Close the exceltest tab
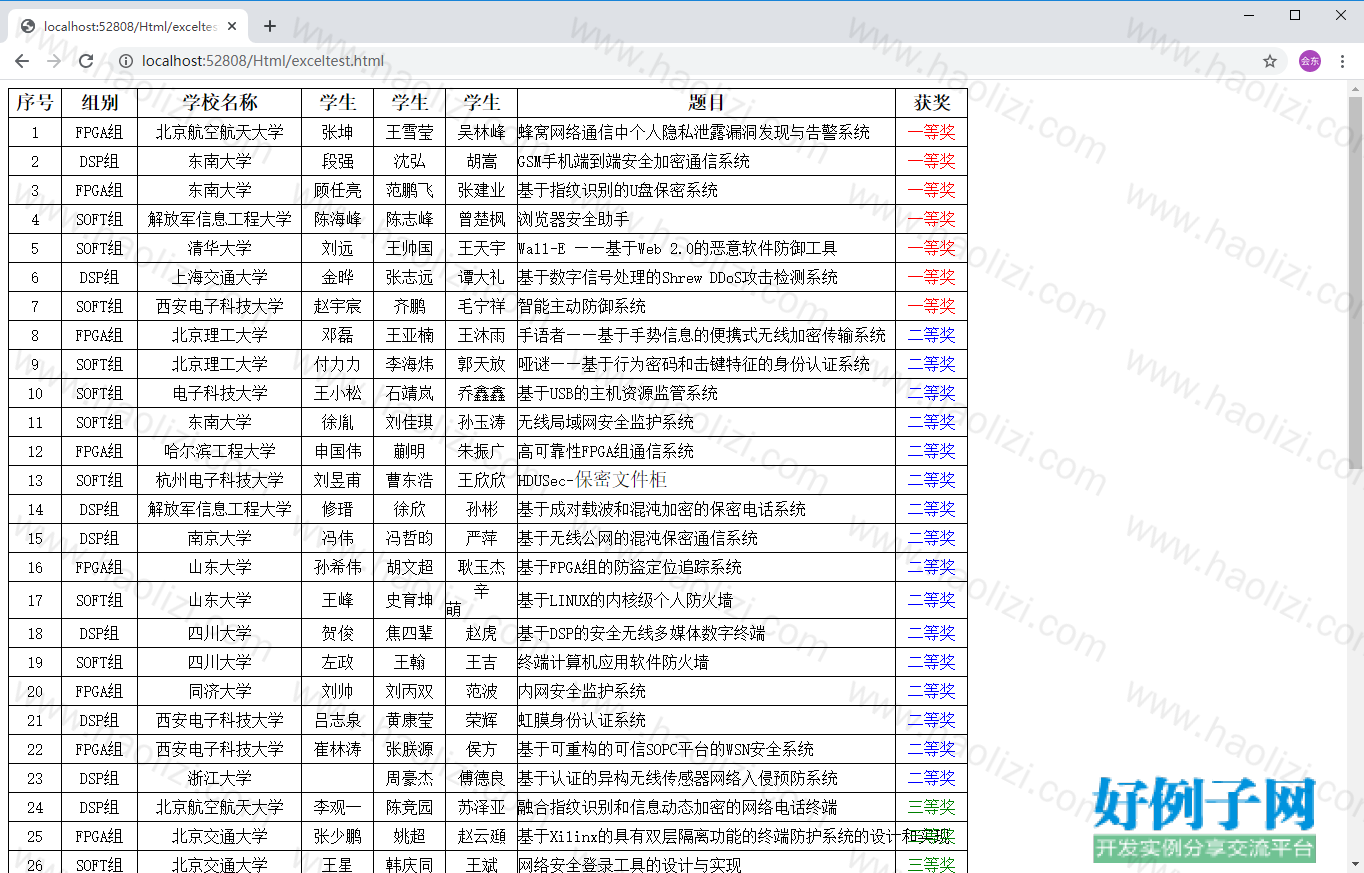Viewport: 1364px width, 873px height. 232,26
